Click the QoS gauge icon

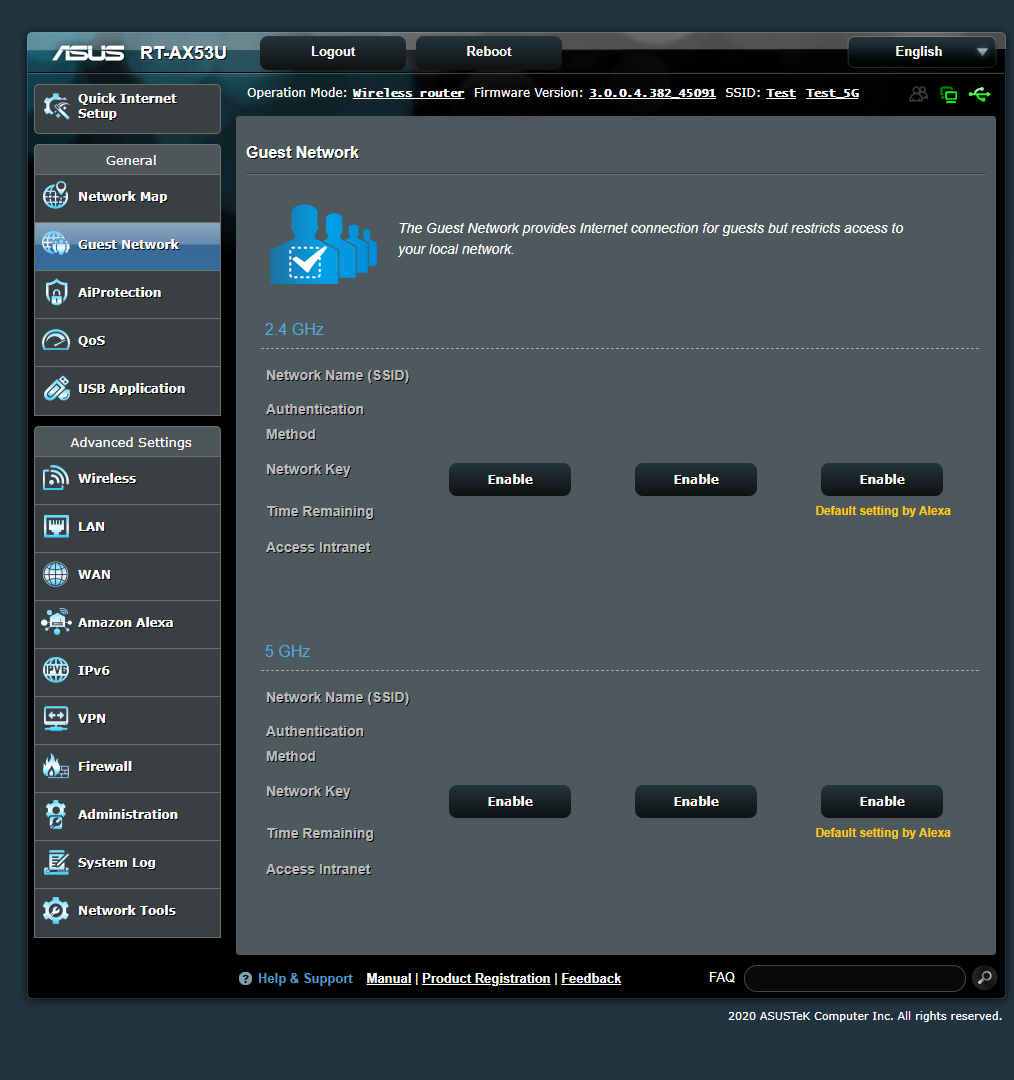point(56,340)
